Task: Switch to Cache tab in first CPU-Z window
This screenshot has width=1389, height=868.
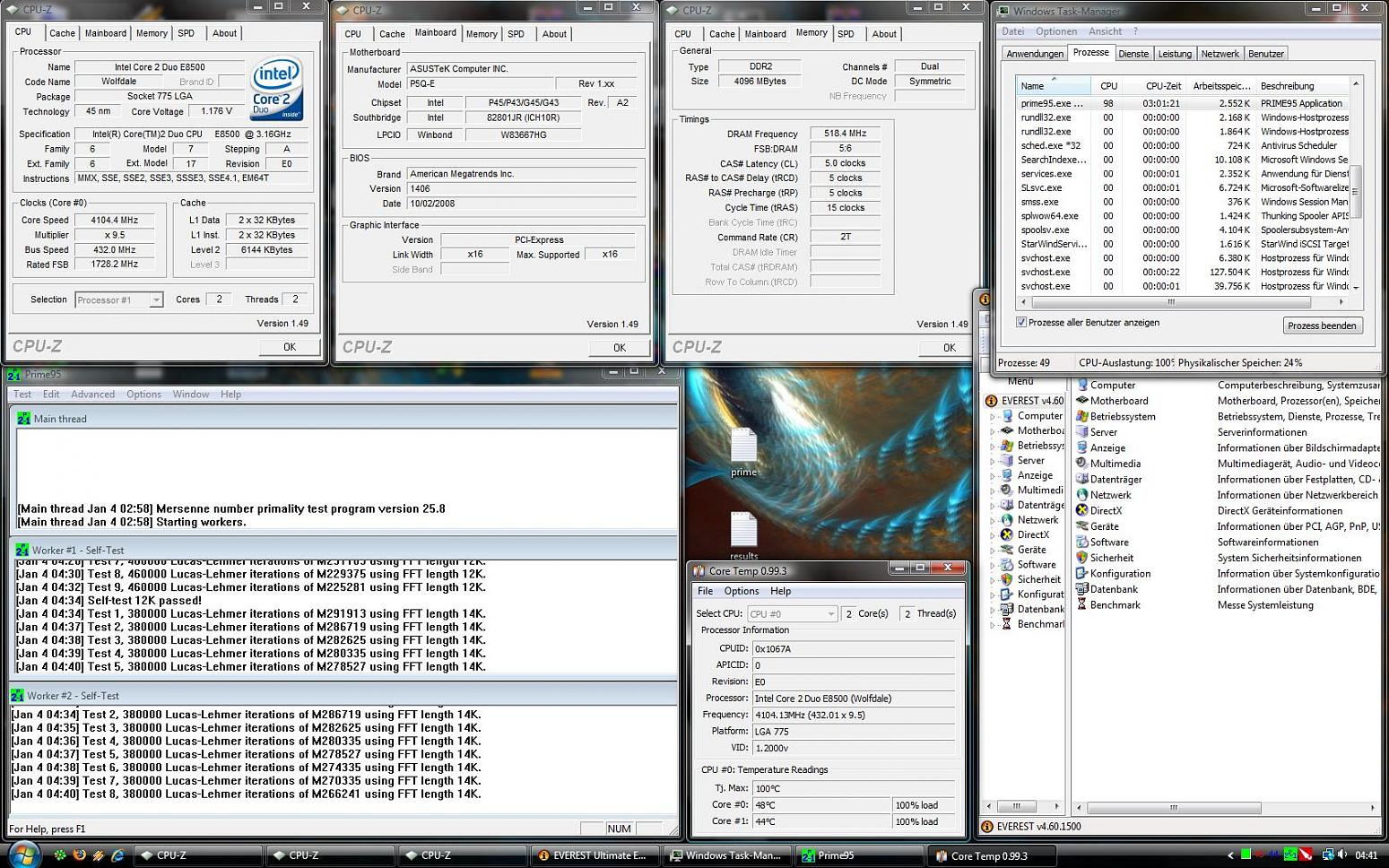Action: click(x=62, y=33)
